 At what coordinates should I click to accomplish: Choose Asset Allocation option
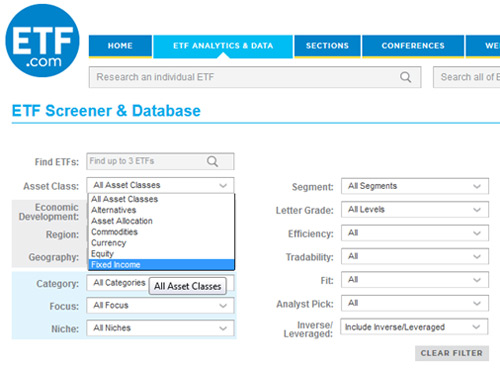(161, 221)
